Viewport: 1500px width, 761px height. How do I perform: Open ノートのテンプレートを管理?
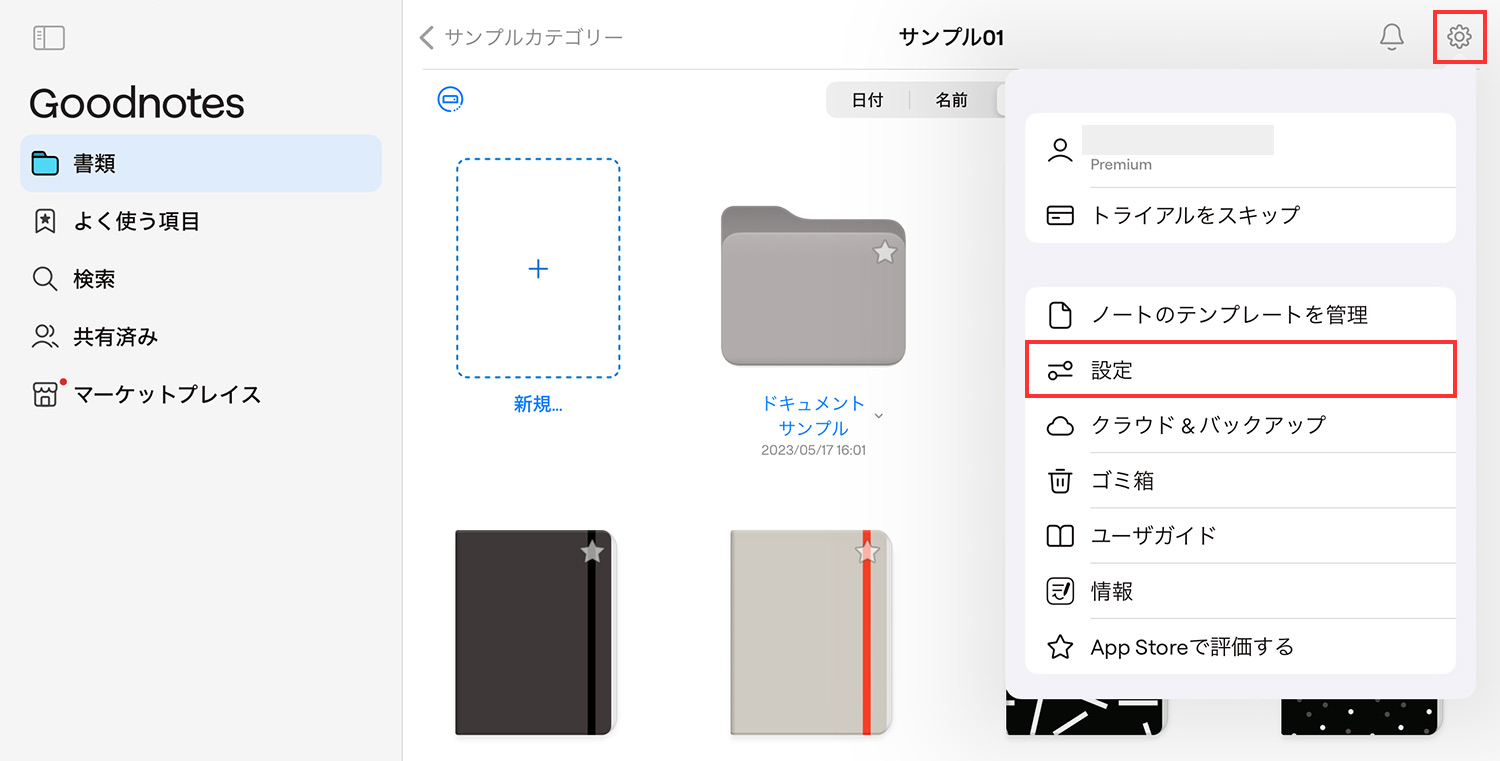(x=1240, y=315)
